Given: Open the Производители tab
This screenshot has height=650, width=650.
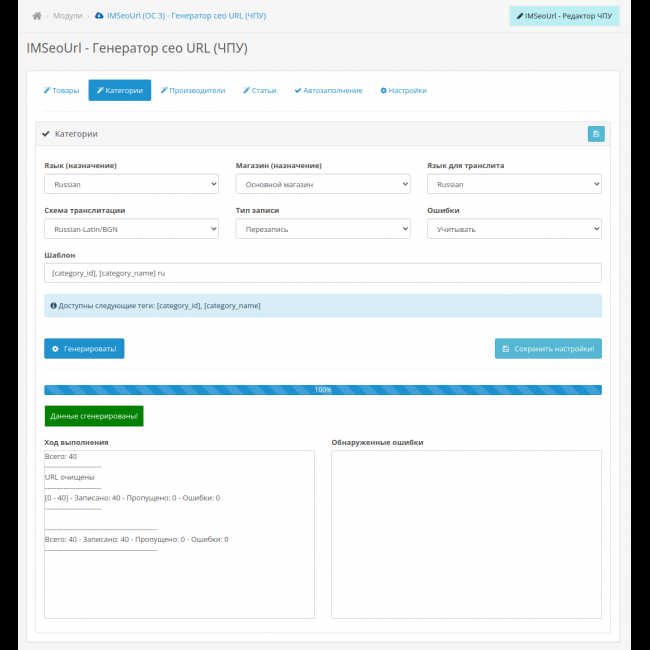Looking at the screenshot, I should tap(193, 90).
